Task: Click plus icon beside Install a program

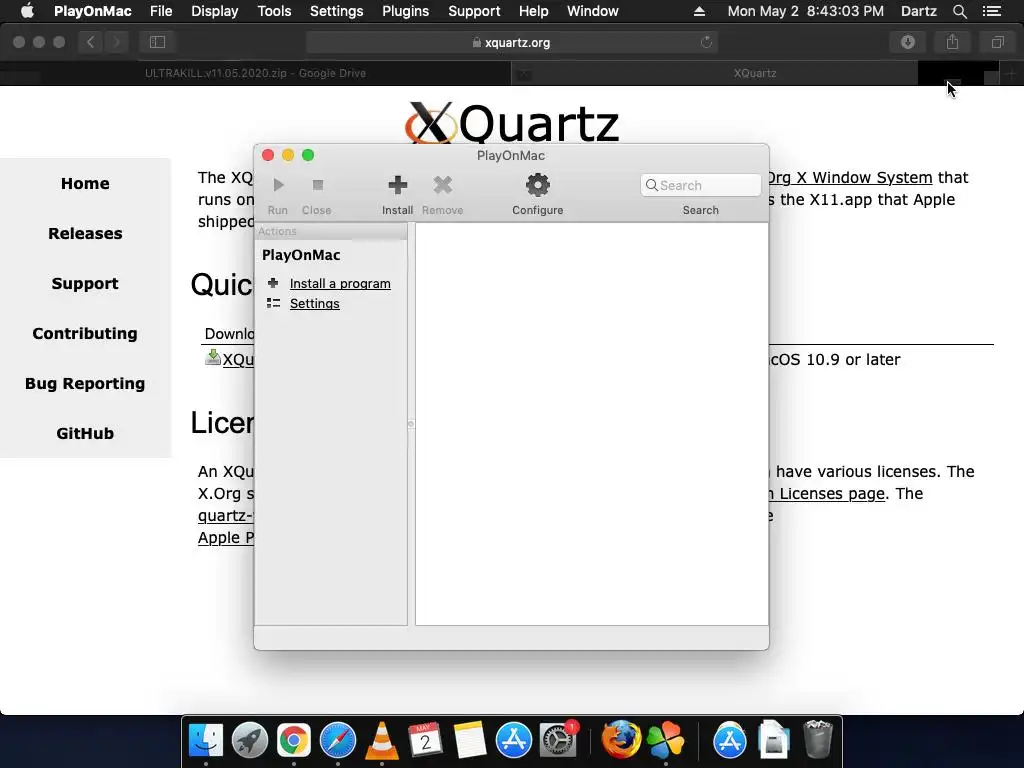Action: point(273,283)
